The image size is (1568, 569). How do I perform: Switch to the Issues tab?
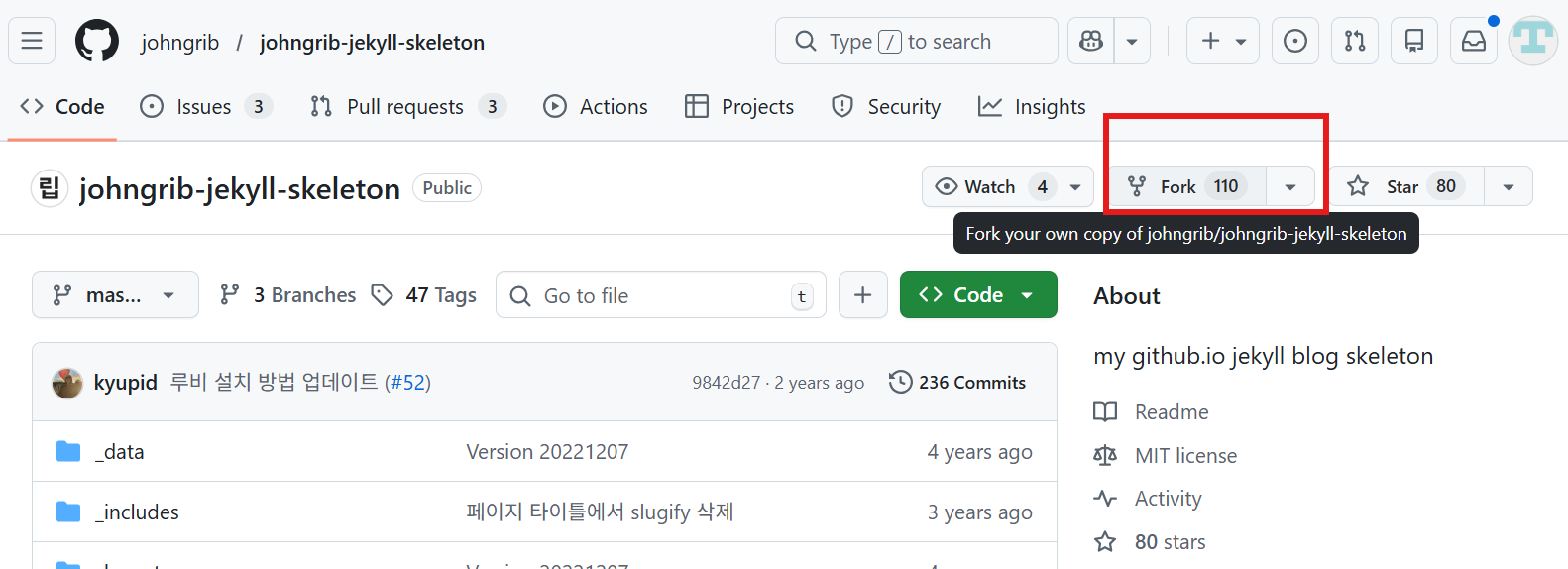click(206, 106)
